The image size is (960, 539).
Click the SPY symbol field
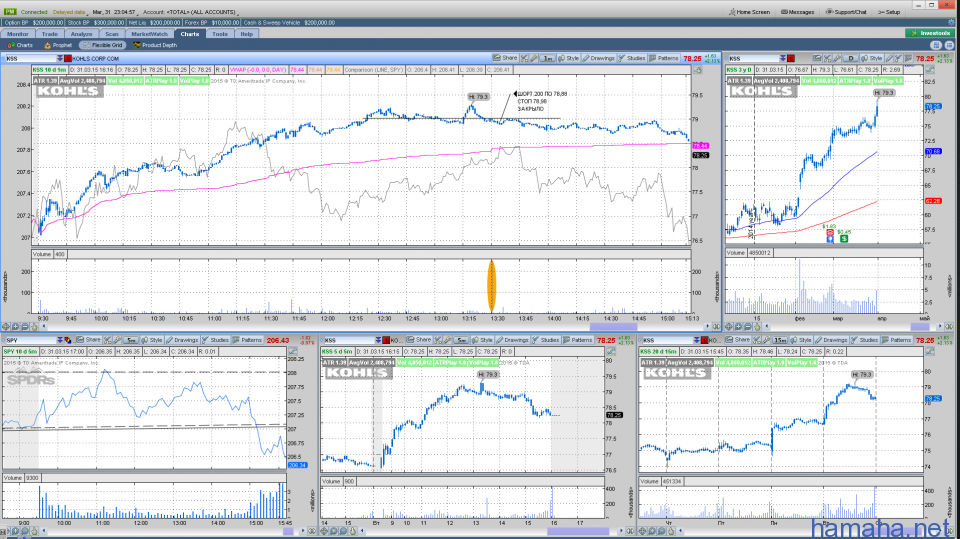click(x=31, y=340)
